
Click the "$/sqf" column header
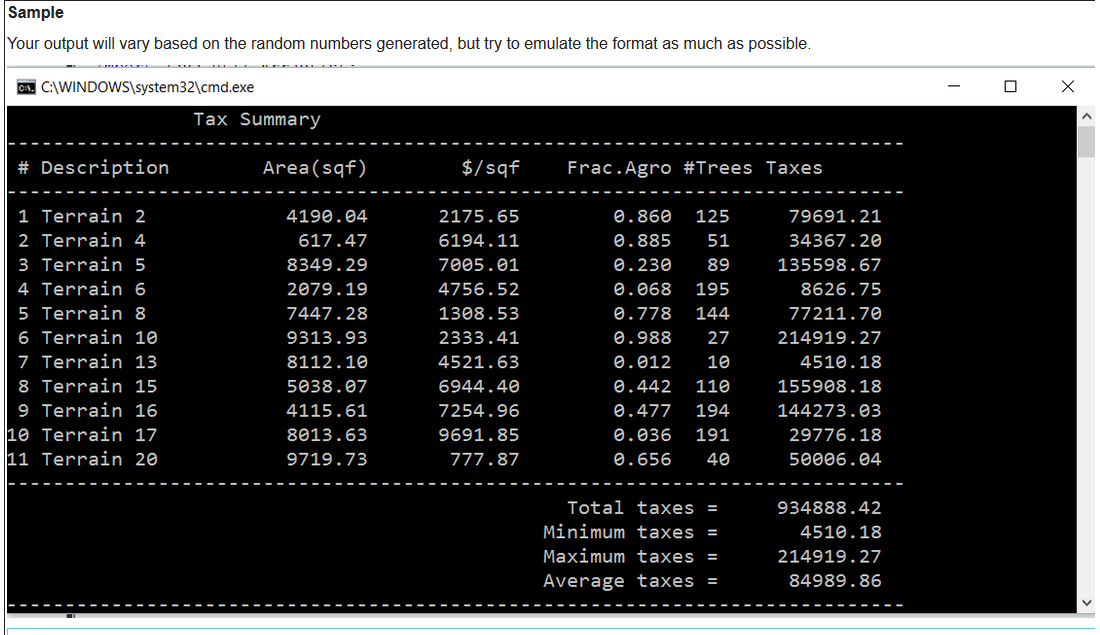[490, 168]
